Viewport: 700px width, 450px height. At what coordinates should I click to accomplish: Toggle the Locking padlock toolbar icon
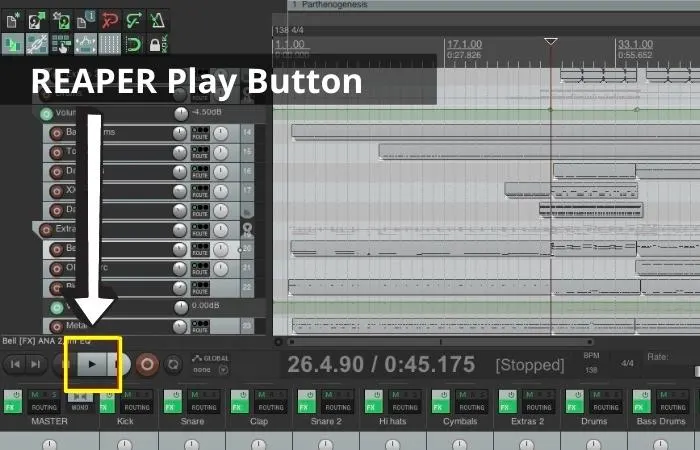(158, 44)
